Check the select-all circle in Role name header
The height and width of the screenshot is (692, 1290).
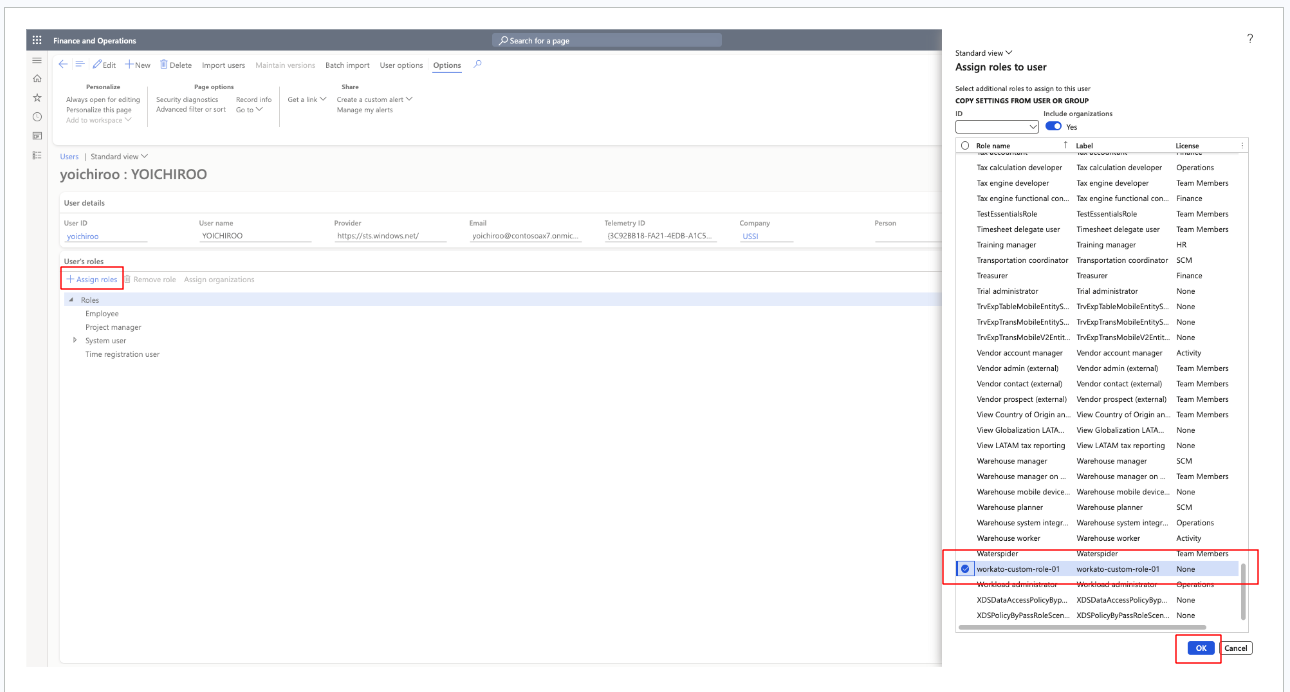click(964, 146)
